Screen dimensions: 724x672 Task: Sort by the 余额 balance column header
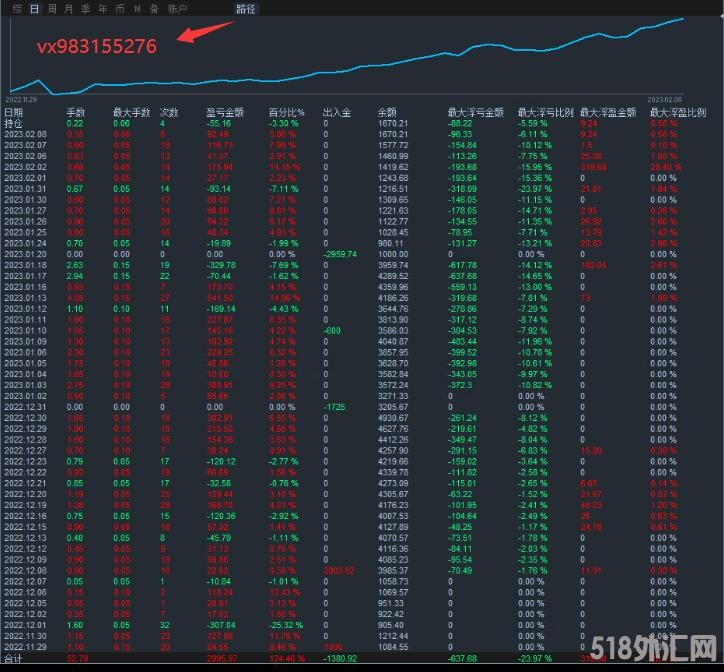pos(388,112)
